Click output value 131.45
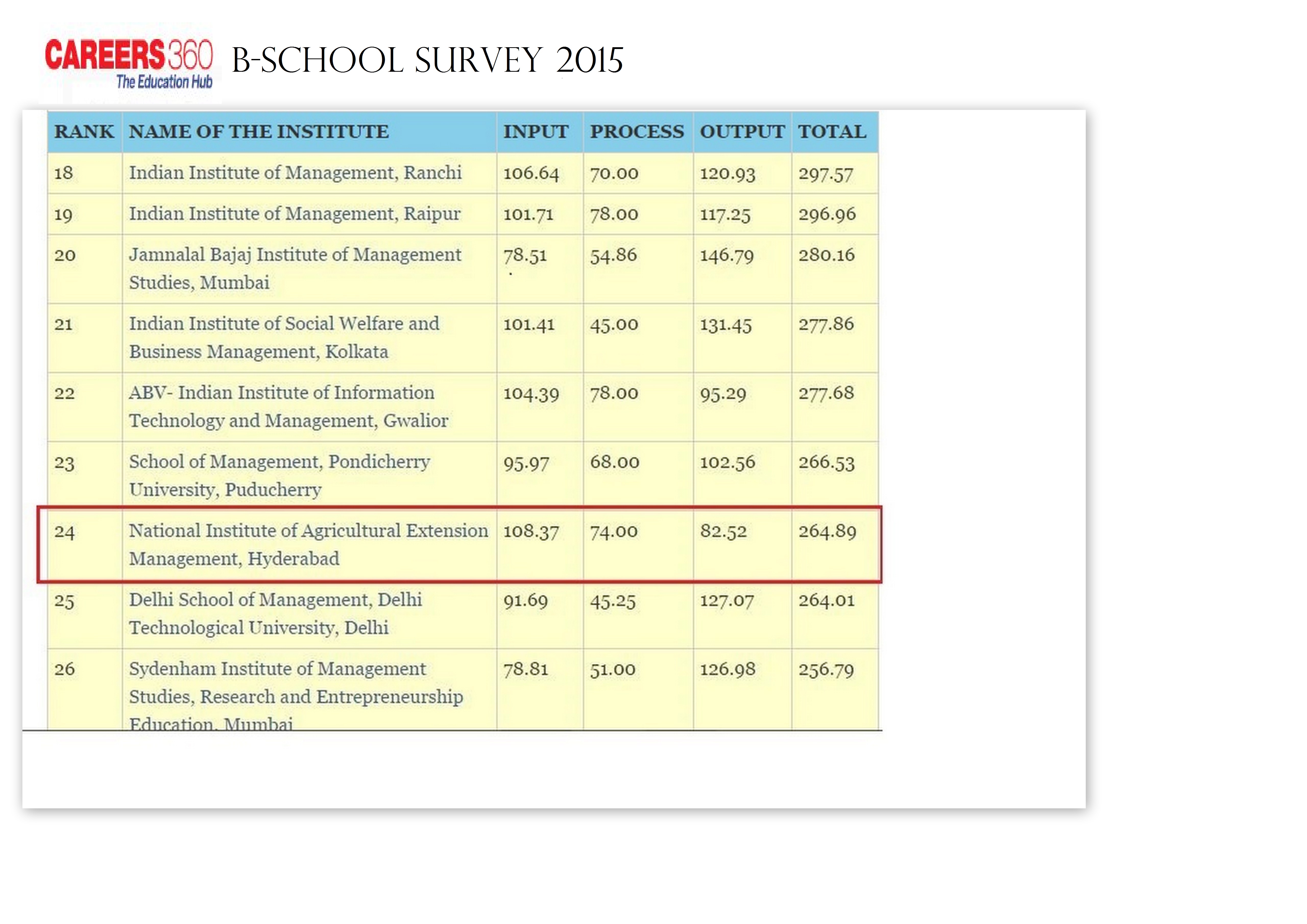The image size is (1307, 924). pos(726,325)
